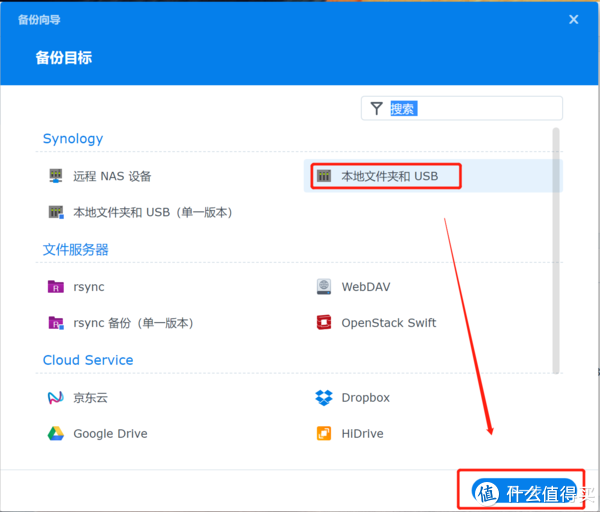Choose 远程 NAS 设备 as backup destination
This screenshot has height=512, width=600.
click(112, 176)
